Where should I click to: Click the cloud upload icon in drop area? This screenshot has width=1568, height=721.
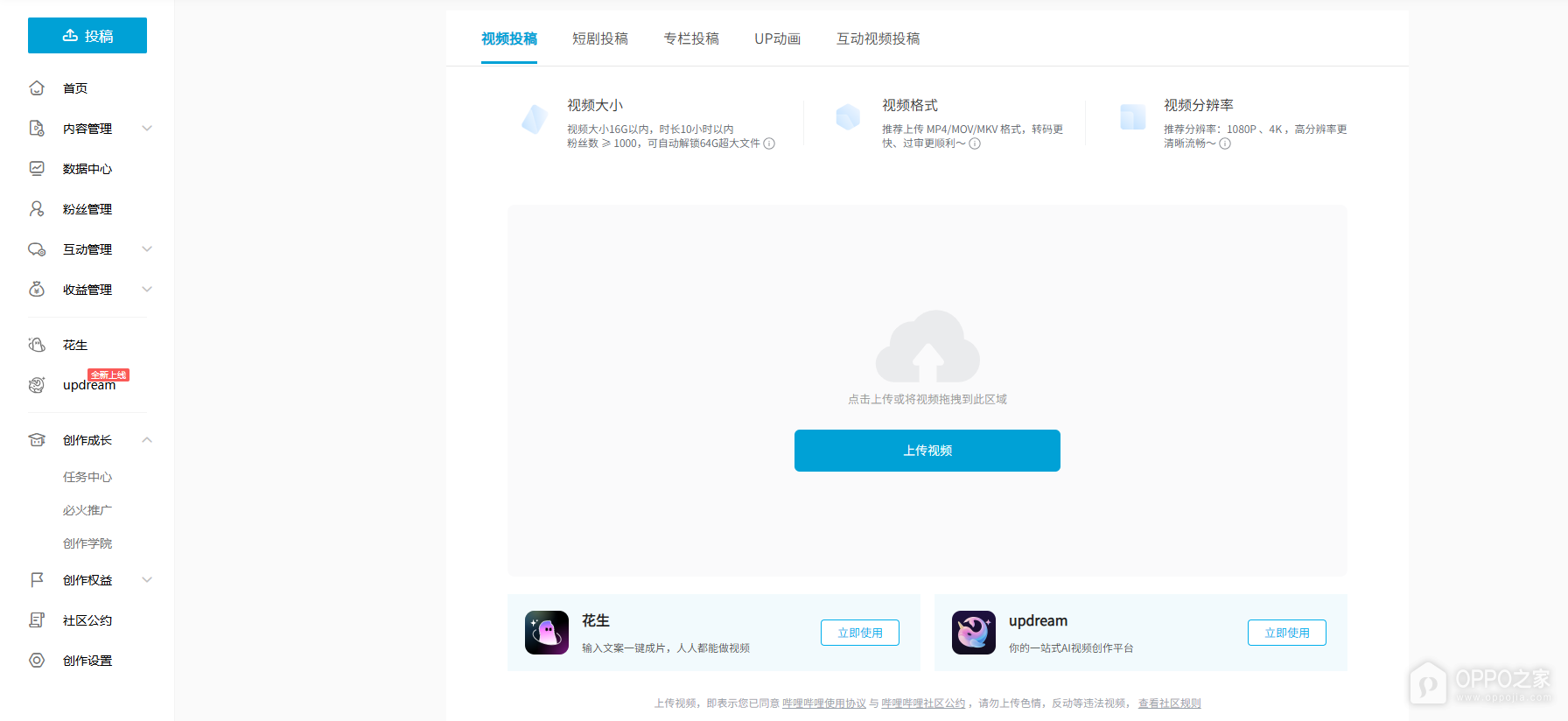[x=927, y=346]
